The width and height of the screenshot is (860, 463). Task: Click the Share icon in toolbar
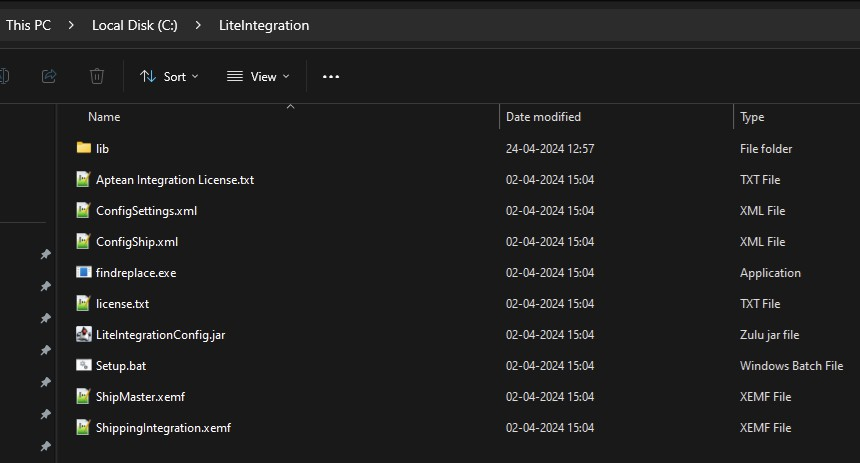(x=49, y=76)
